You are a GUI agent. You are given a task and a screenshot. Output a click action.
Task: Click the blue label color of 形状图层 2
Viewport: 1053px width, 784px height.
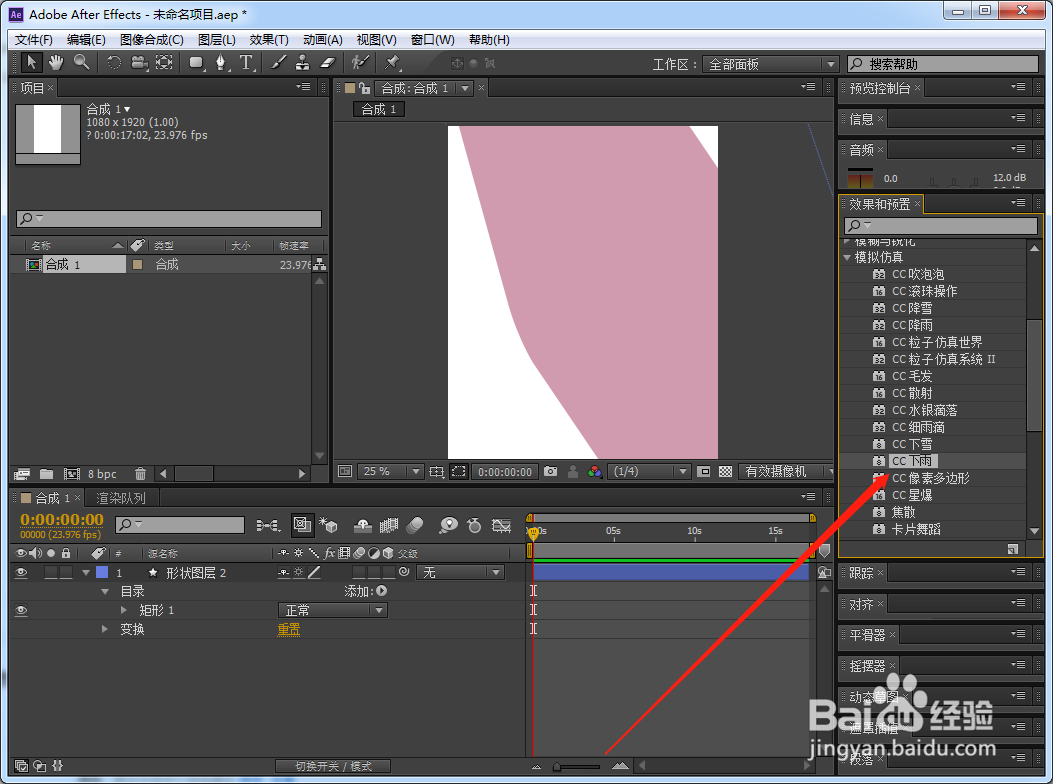click(x=102, y=572)
